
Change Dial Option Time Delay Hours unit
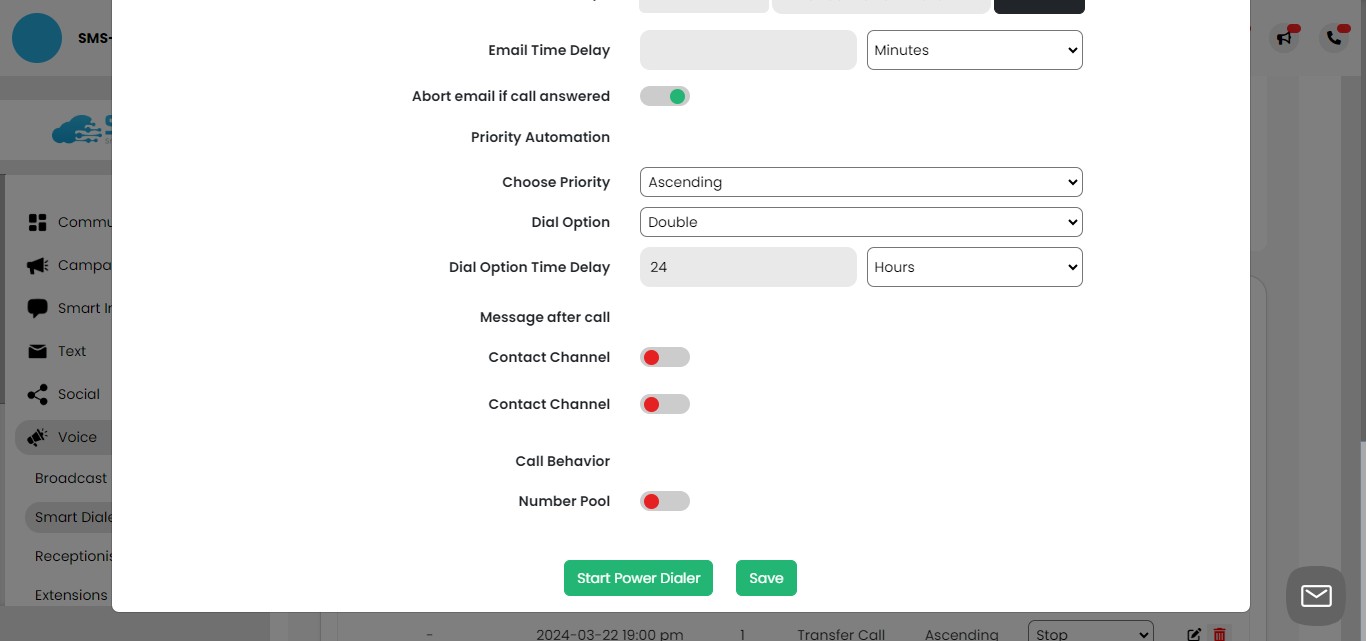[974, 267]
